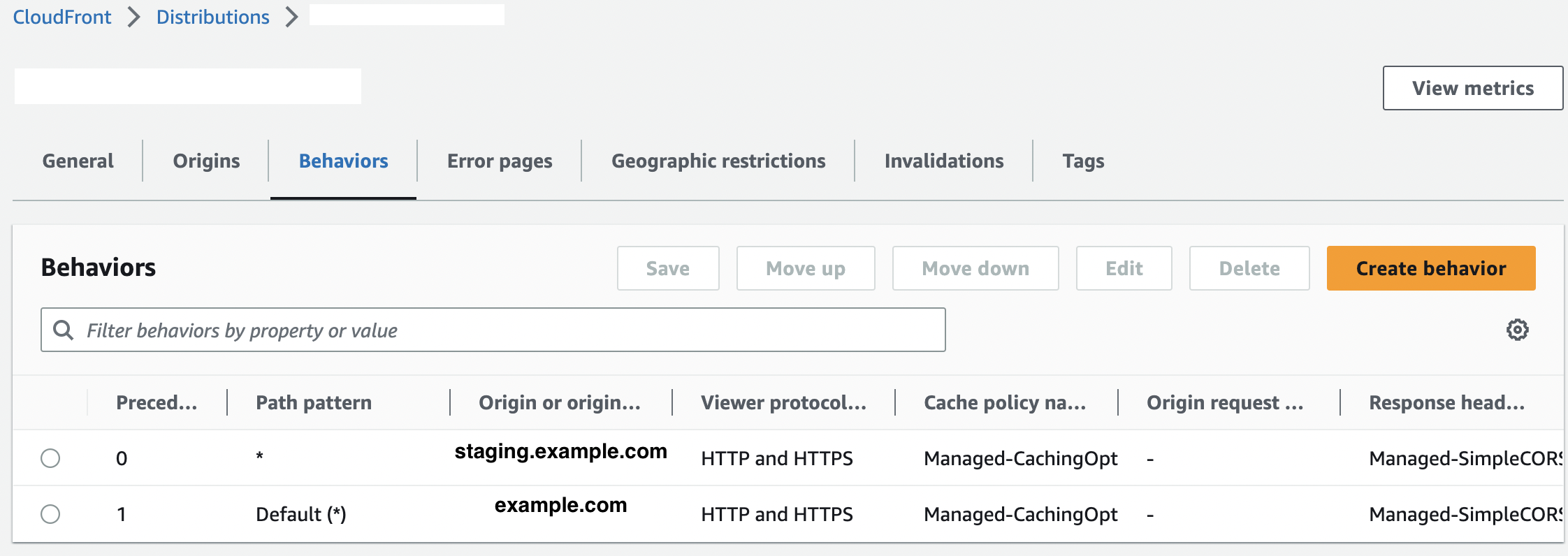Click the search magnifier icon
The image size is (1568, 556).
tap(64, 330)
